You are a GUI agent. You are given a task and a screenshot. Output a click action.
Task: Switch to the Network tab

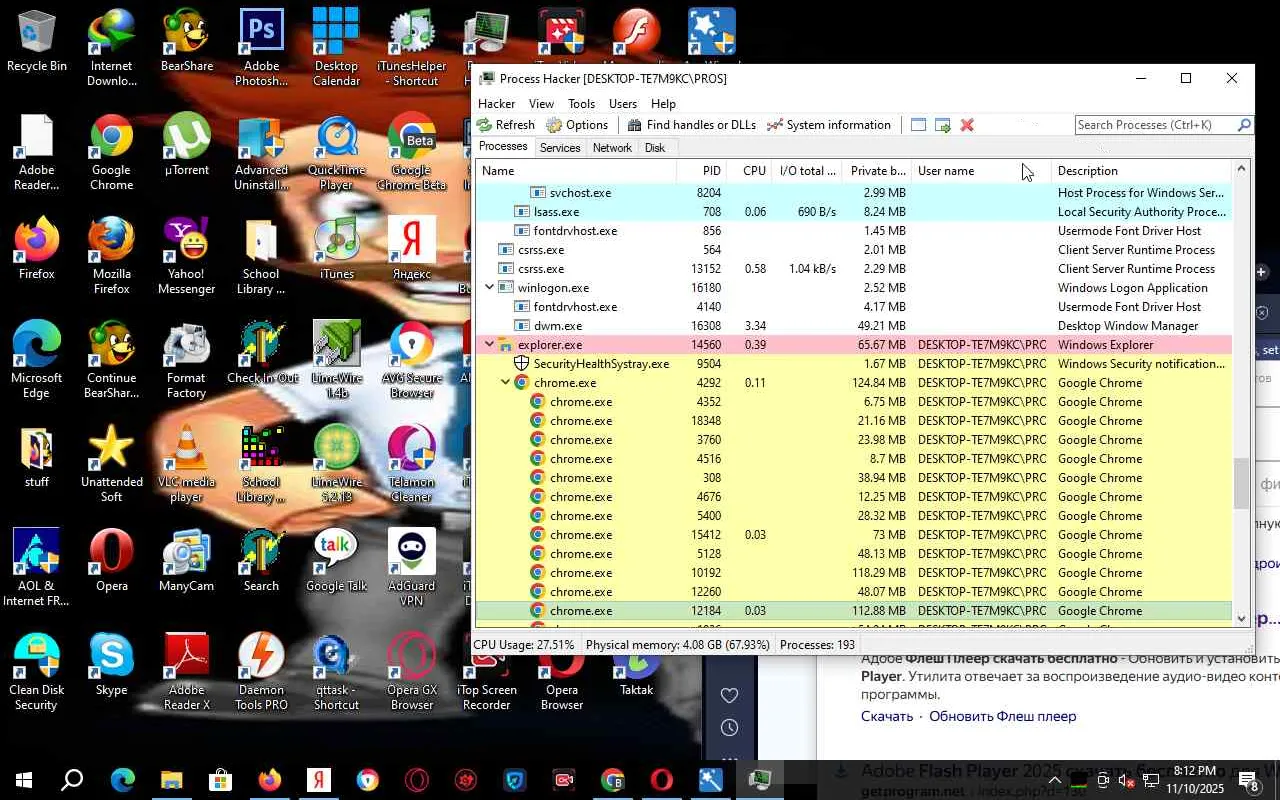point(612,148)
